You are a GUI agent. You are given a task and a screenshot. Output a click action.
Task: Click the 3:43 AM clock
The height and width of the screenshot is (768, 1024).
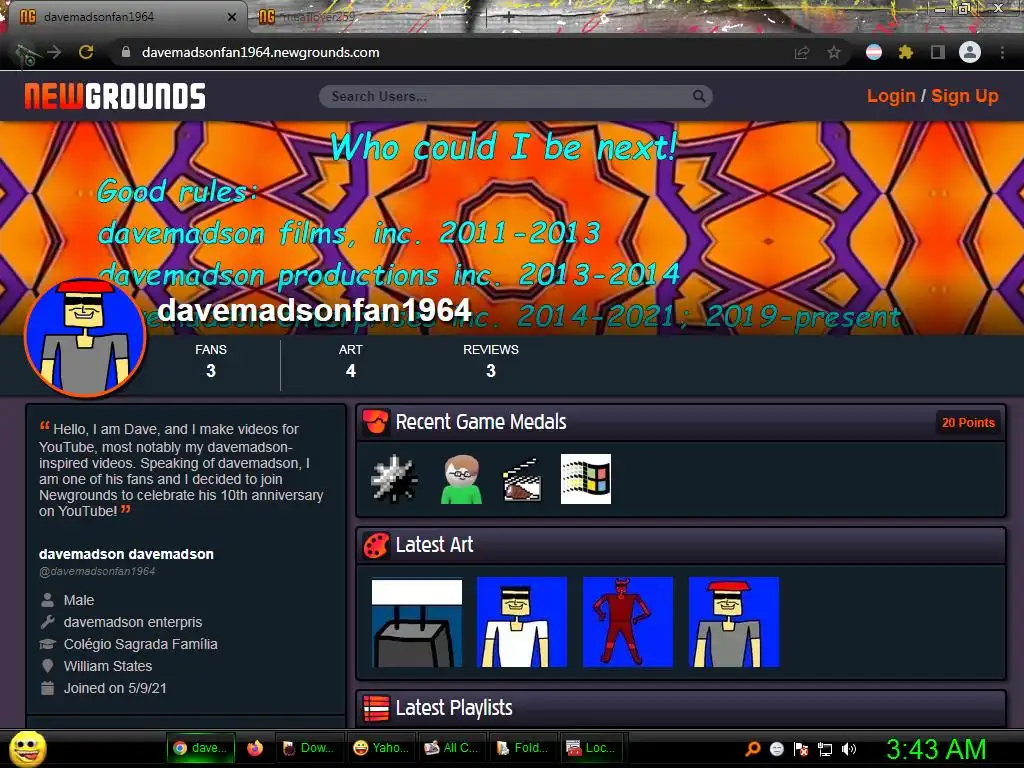(936, 749)
